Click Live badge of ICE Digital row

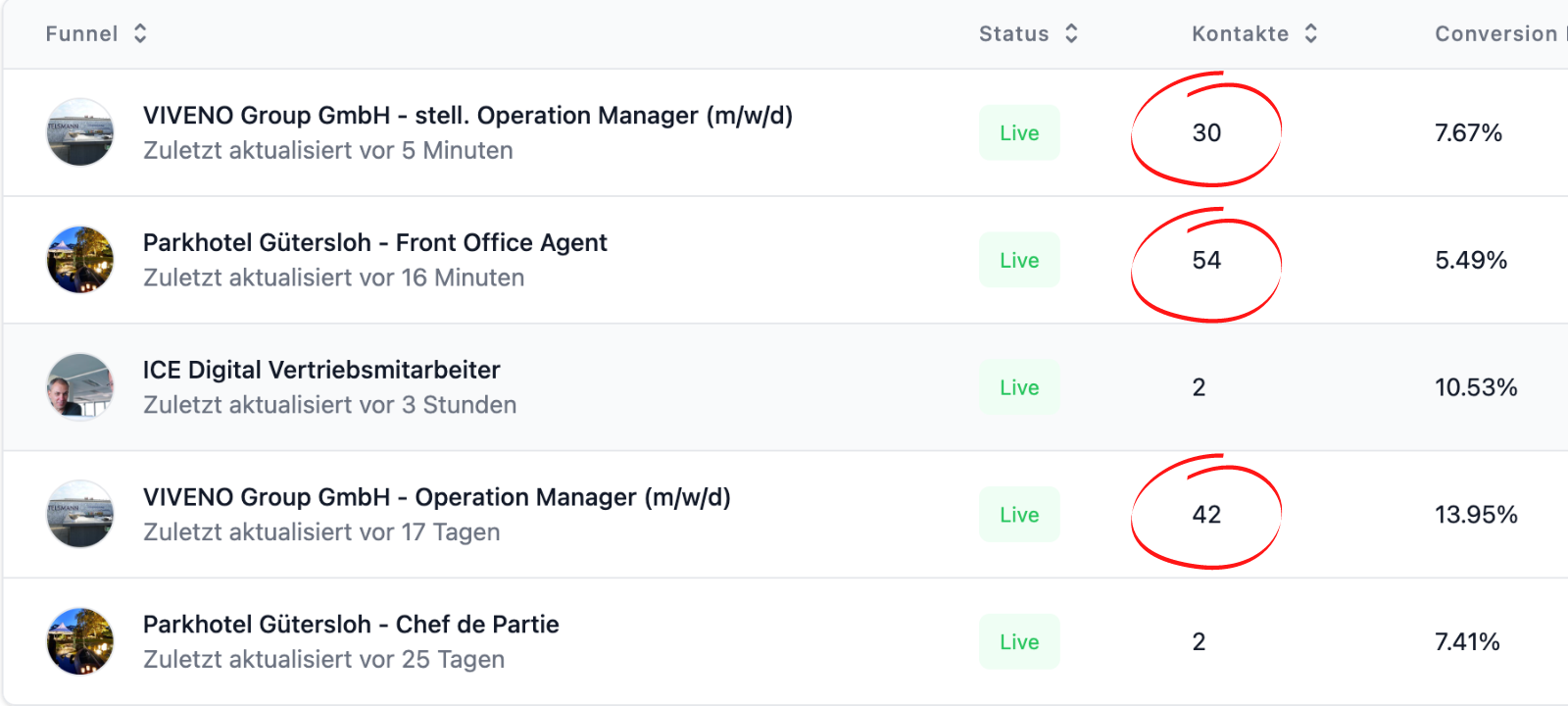[1019, 387]
